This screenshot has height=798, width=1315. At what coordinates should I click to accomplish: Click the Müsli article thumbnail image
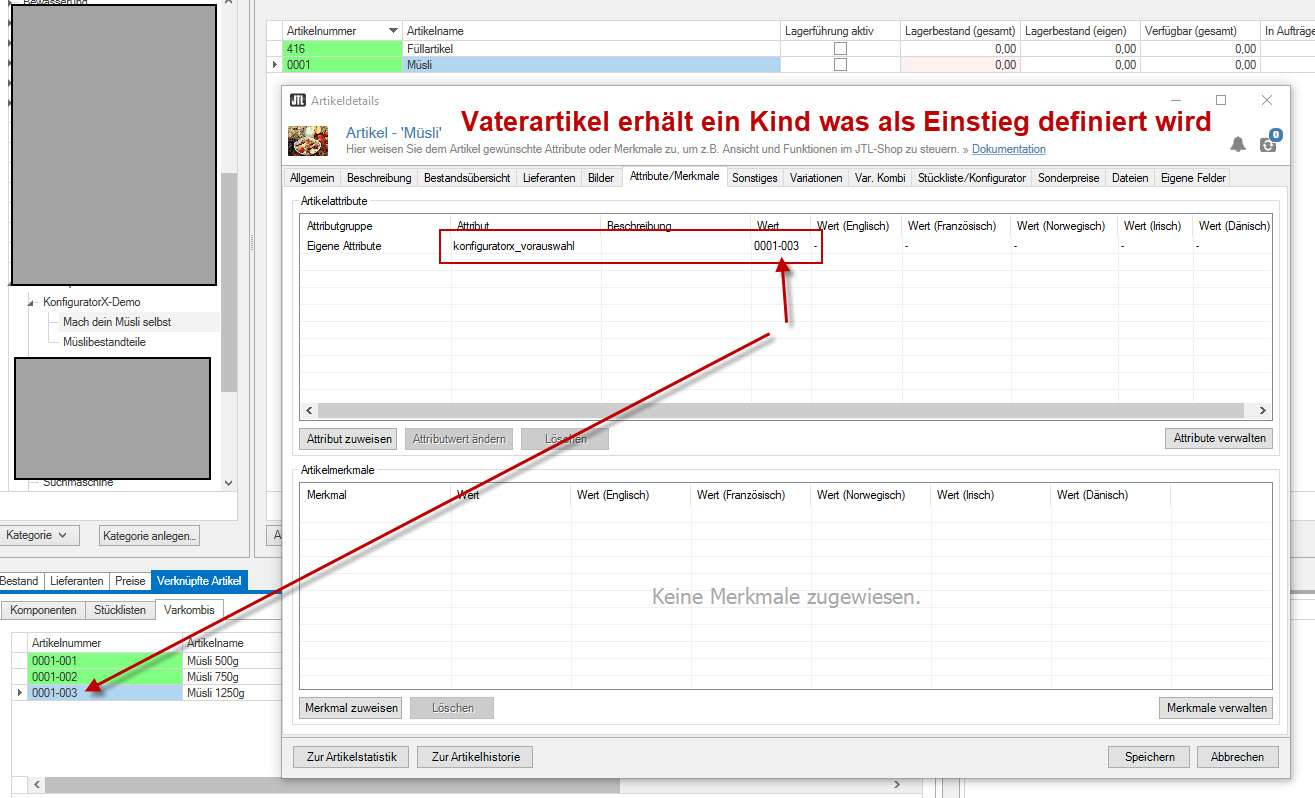pos(308,140)
